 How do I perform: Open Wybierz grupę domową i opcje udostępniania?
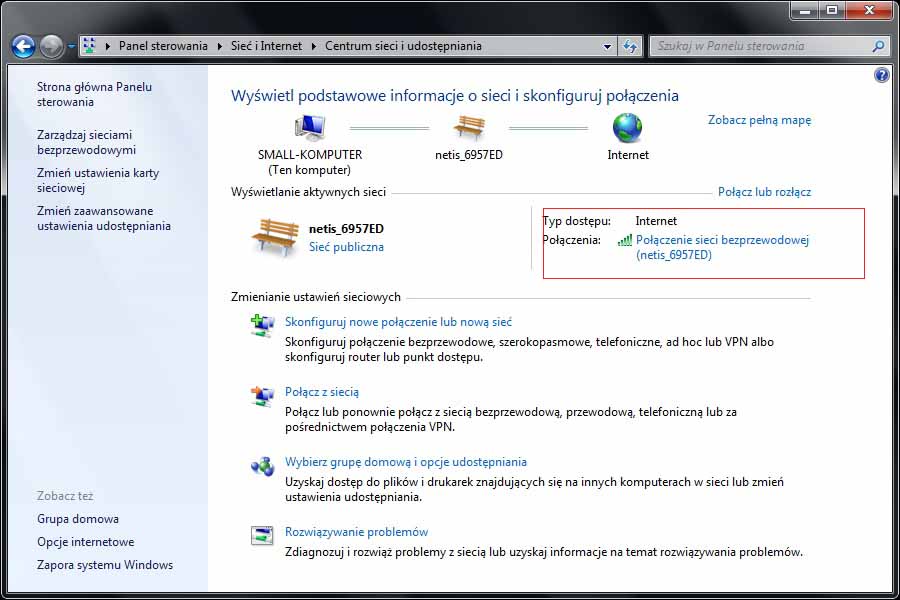coord(406,462)
